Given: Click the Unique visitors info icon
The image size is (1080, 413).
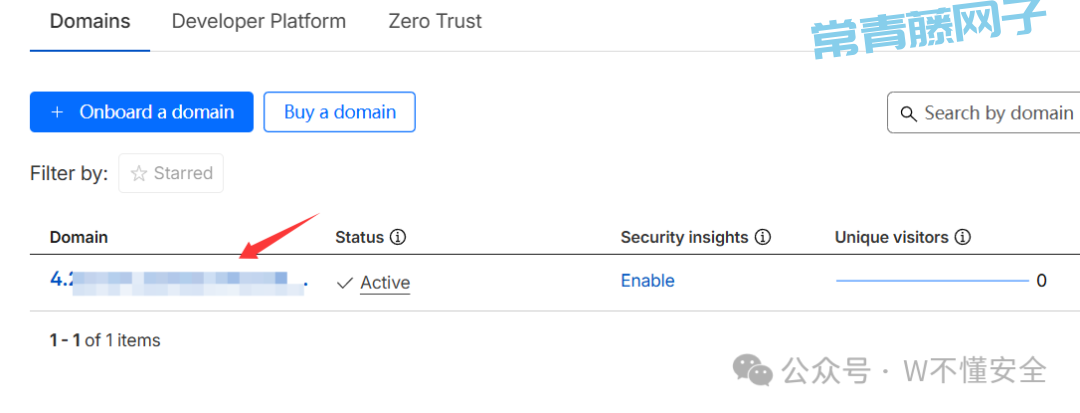Looking at the screenshot, I should click(963, 238).
